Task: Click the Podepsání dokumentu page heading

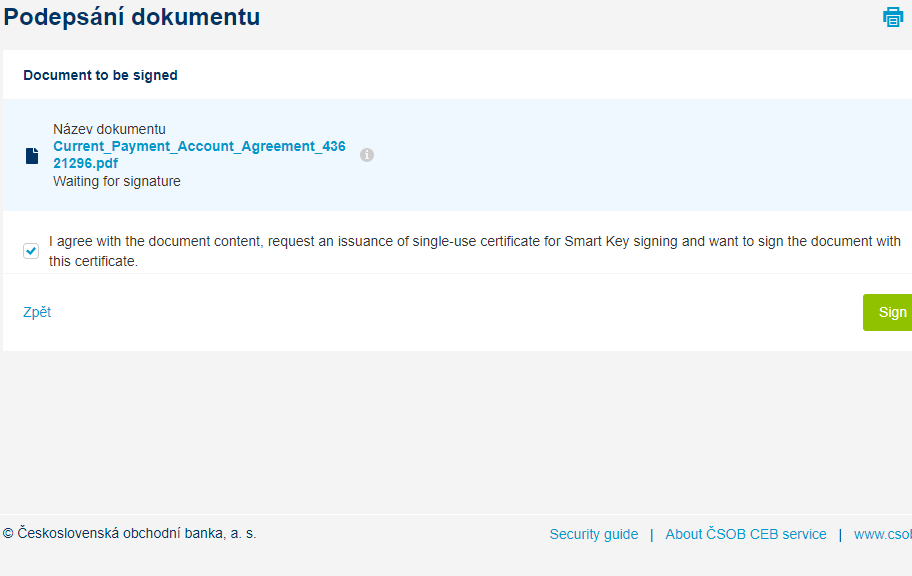Action: pos(132,17)
